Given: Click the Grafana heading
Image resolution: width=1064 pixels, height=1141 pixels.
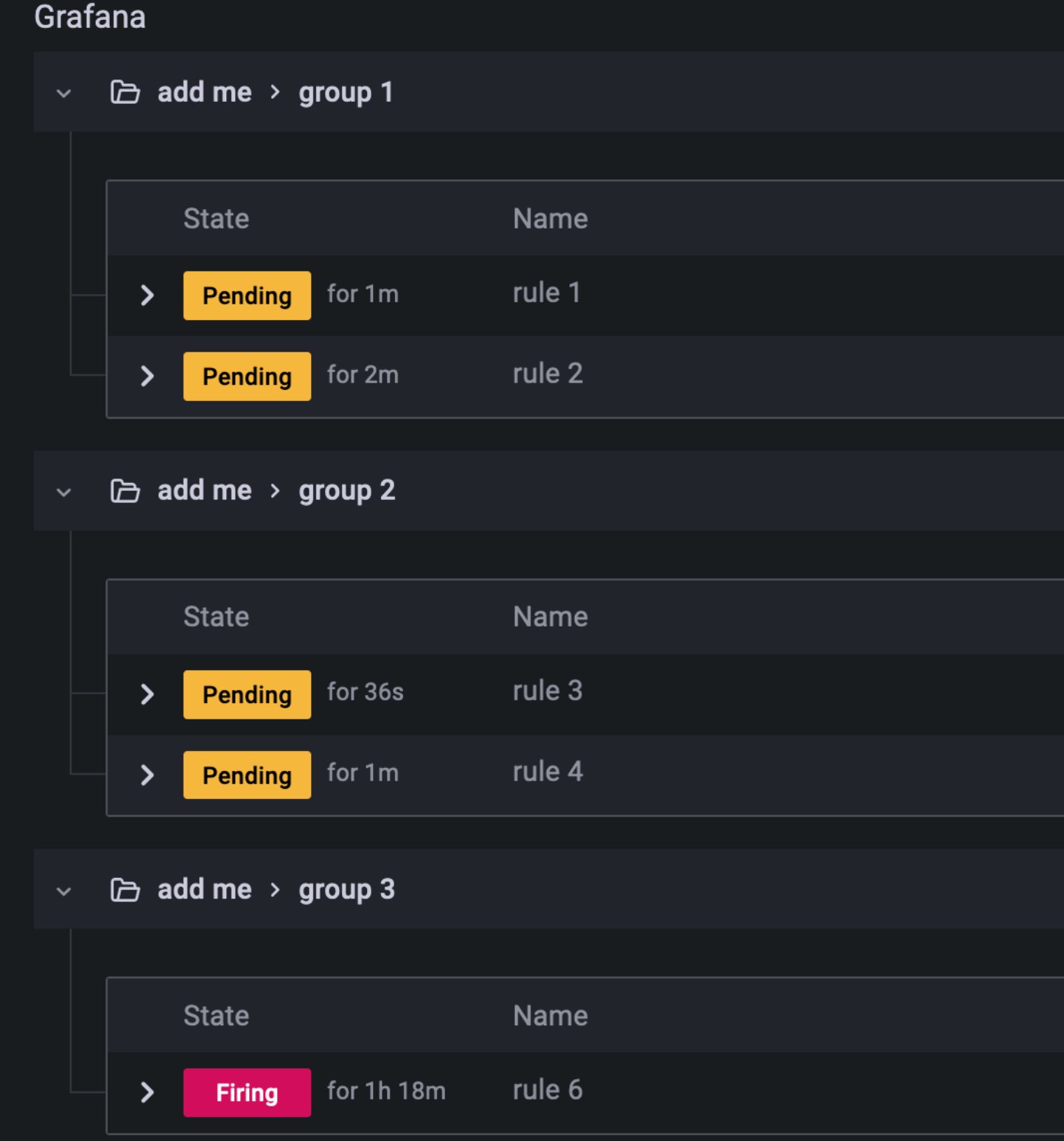Looking at the screenshot, I should tap(90, 16).
